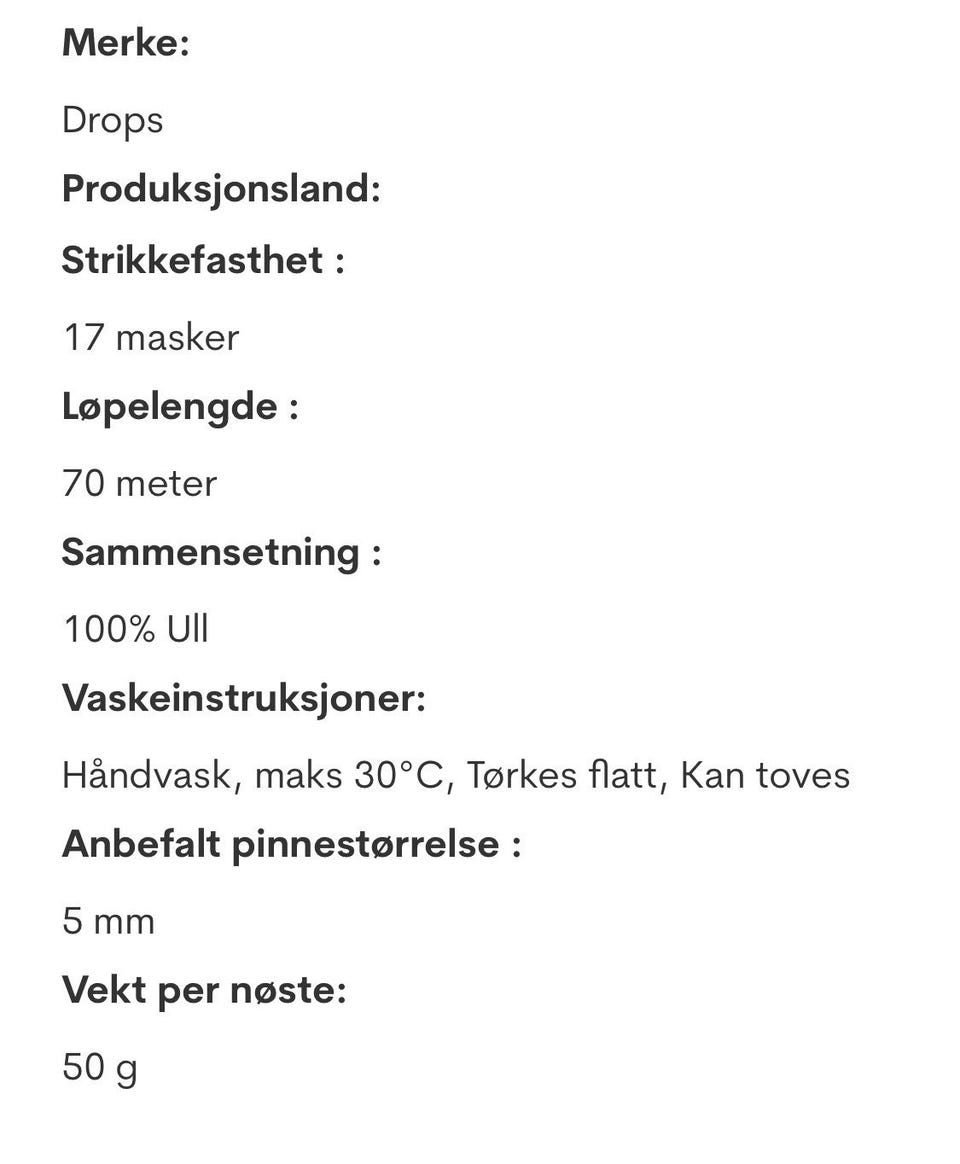Select the 5 mm value
Screen dimensions: 960x1164
(108, 920)
